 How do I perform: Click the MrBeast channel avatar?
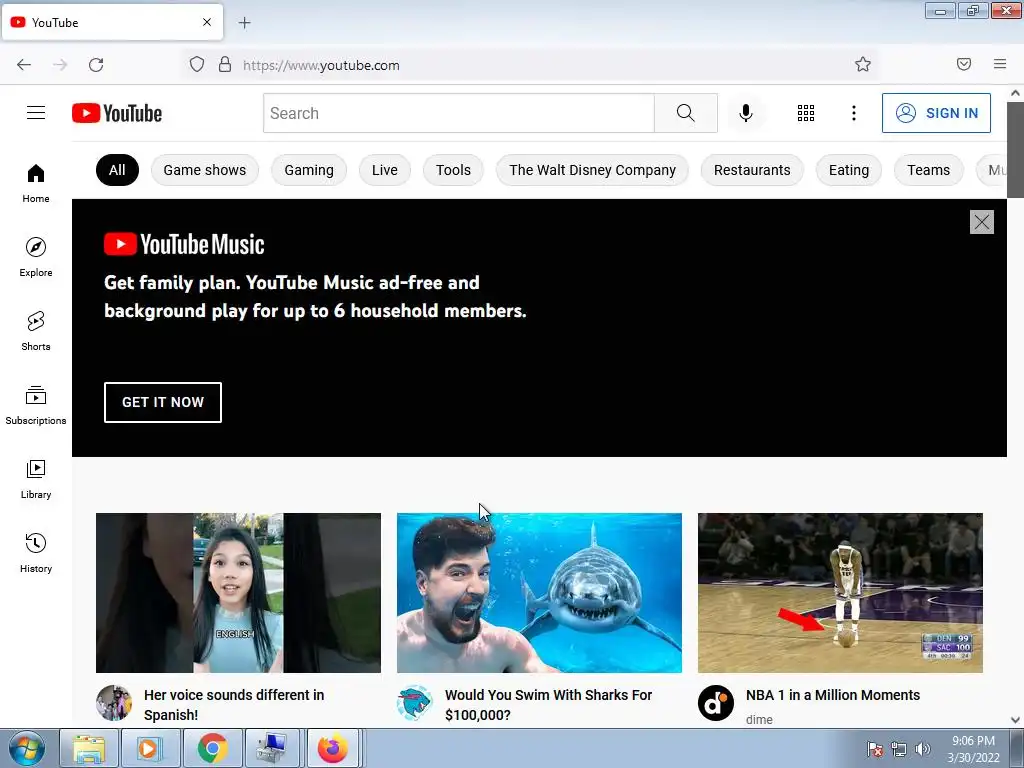coord(415,703)
